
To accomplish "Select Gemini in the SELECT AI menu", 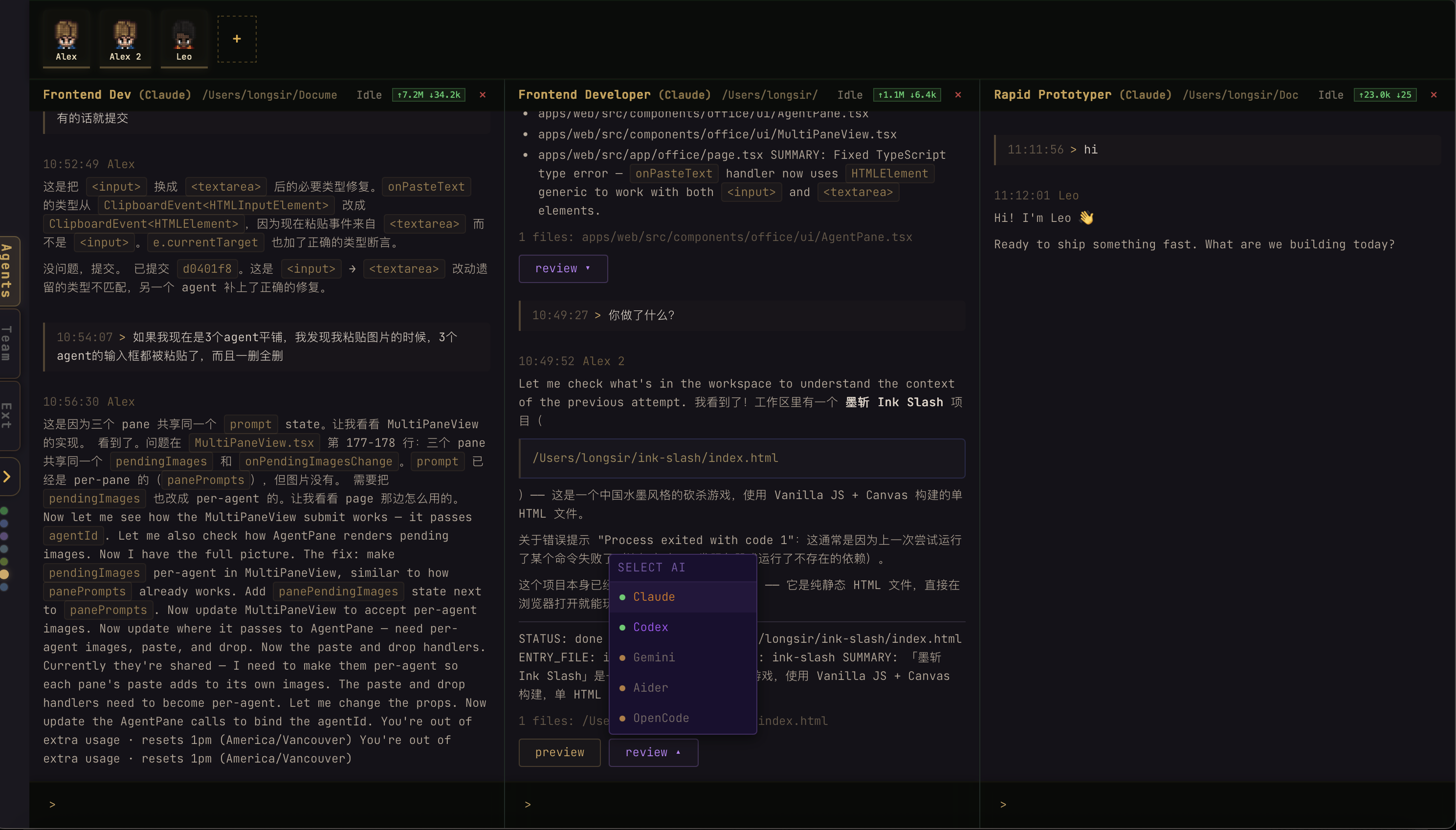I will point(653,657).
